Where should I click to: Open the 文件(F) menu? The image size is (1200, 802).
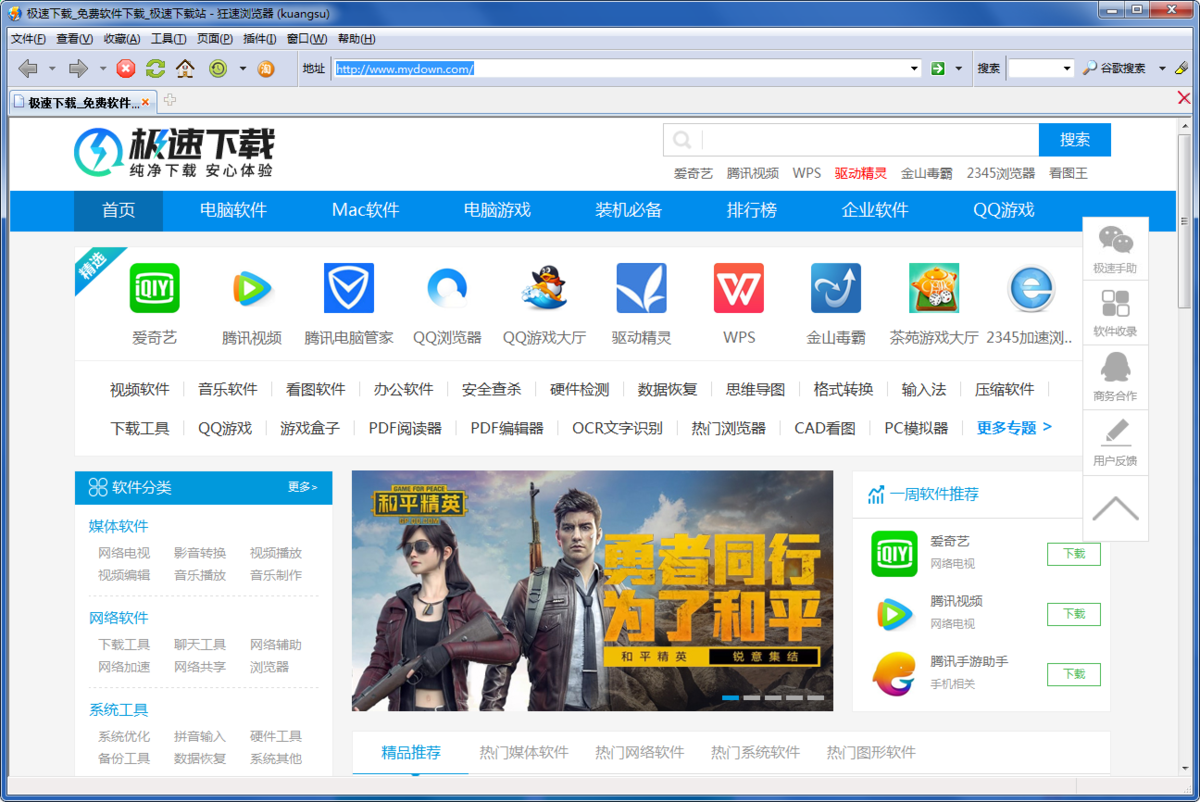pyautogui.click(x=28, y=39)
